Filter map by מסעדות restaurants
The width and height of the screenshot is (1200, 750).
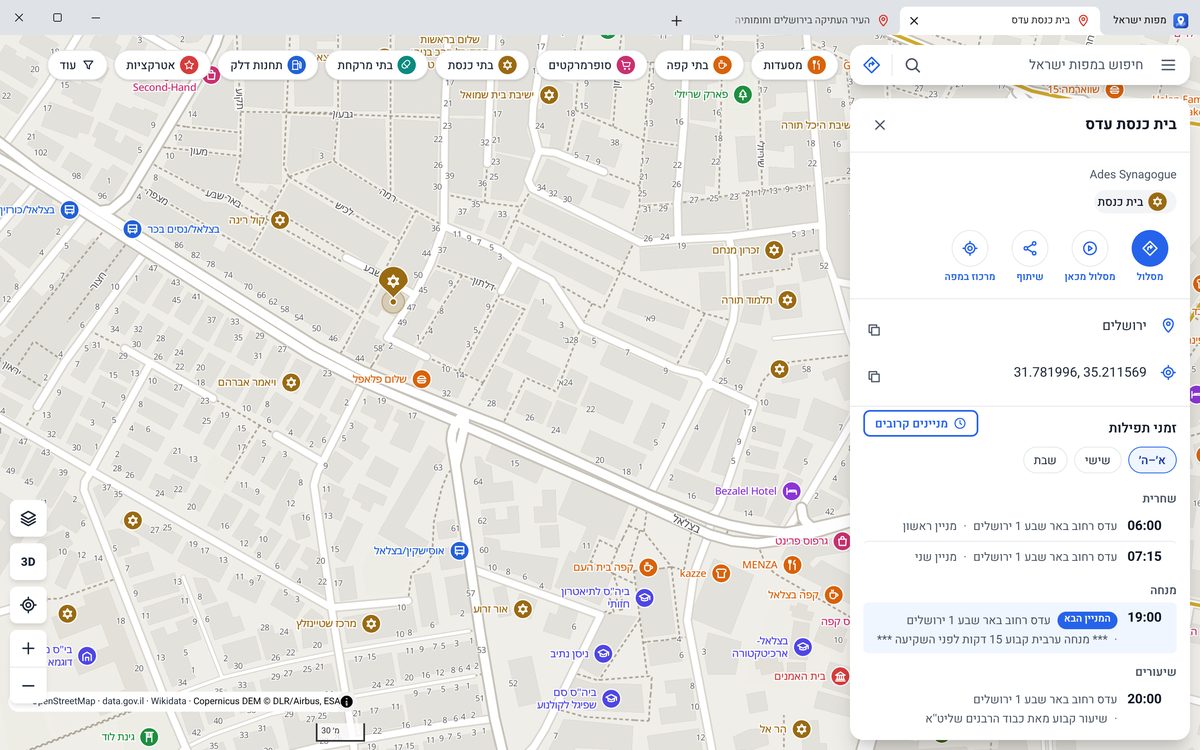pyautogui.click(x=794, y=65)
